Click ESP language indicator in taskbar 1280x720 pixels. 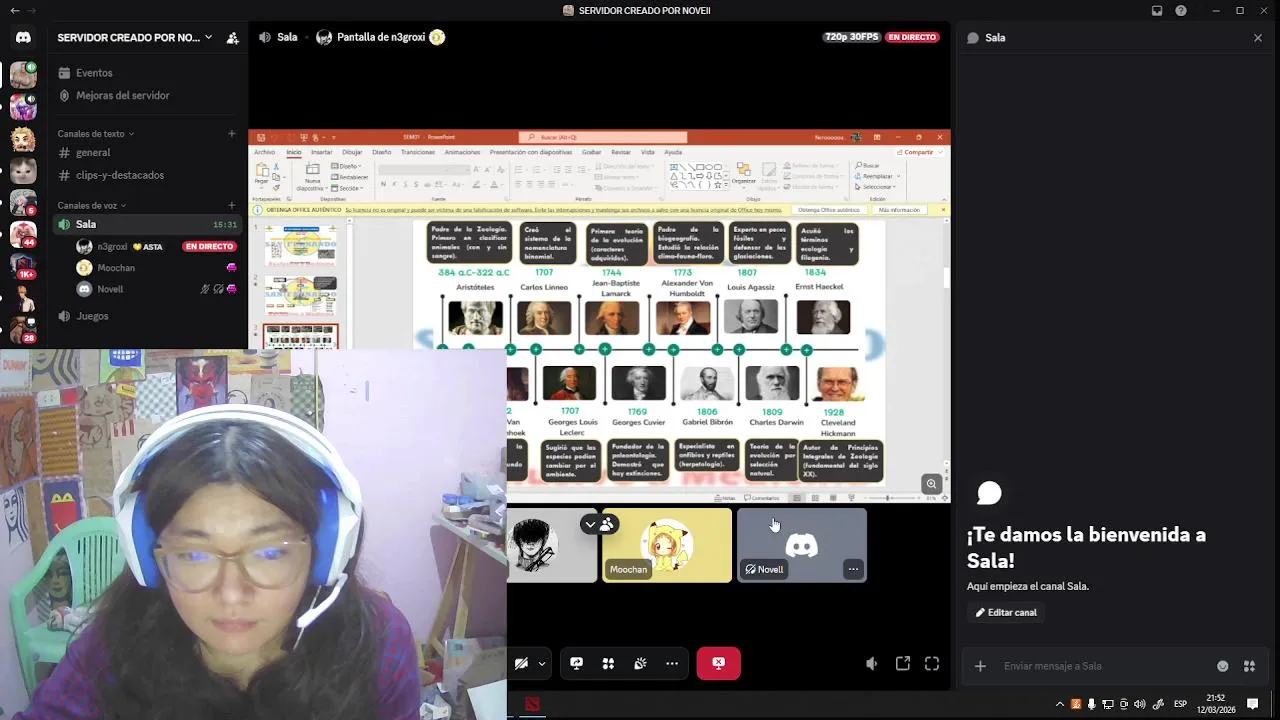pyautogui.click(x=1180, y=704)
